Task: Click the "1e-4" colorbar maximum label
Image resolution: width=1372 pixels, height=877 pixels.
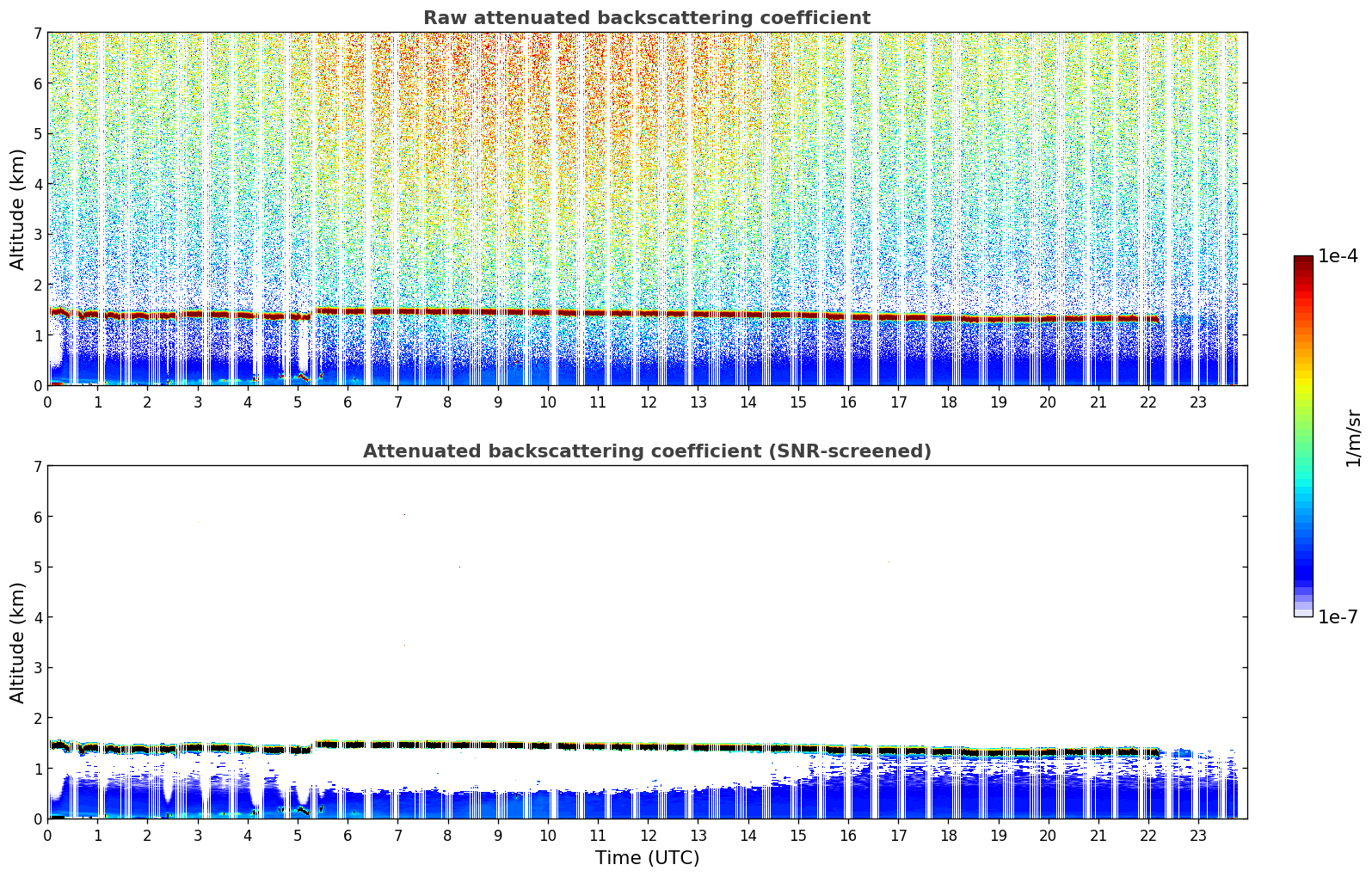Action: coord(1338,256)
